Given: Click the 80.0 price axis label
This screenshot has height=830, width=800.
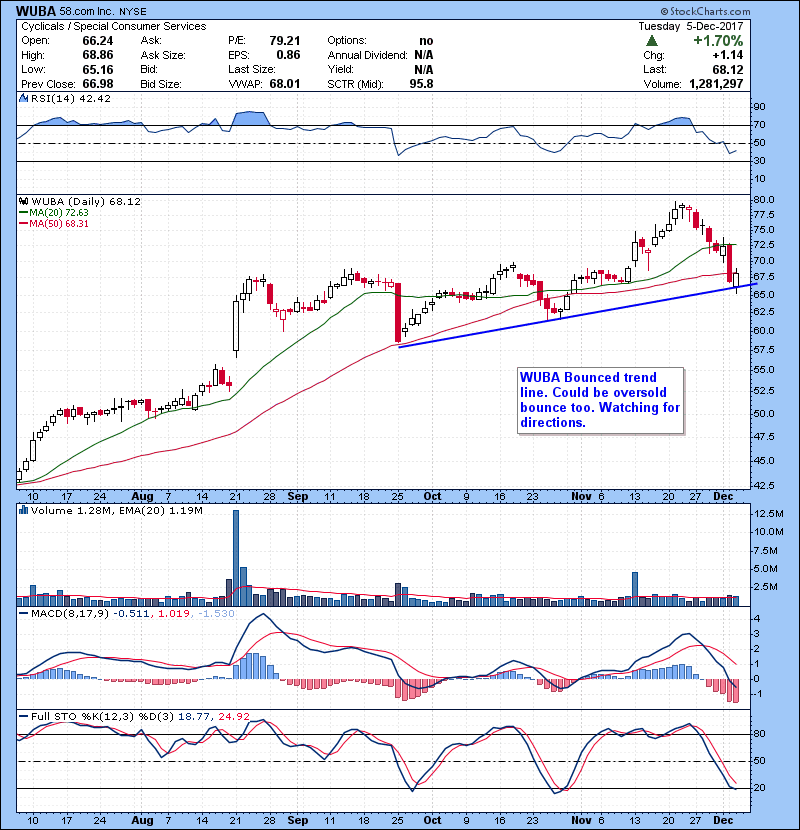Looking at the screenshot, I should click(763, 200).
